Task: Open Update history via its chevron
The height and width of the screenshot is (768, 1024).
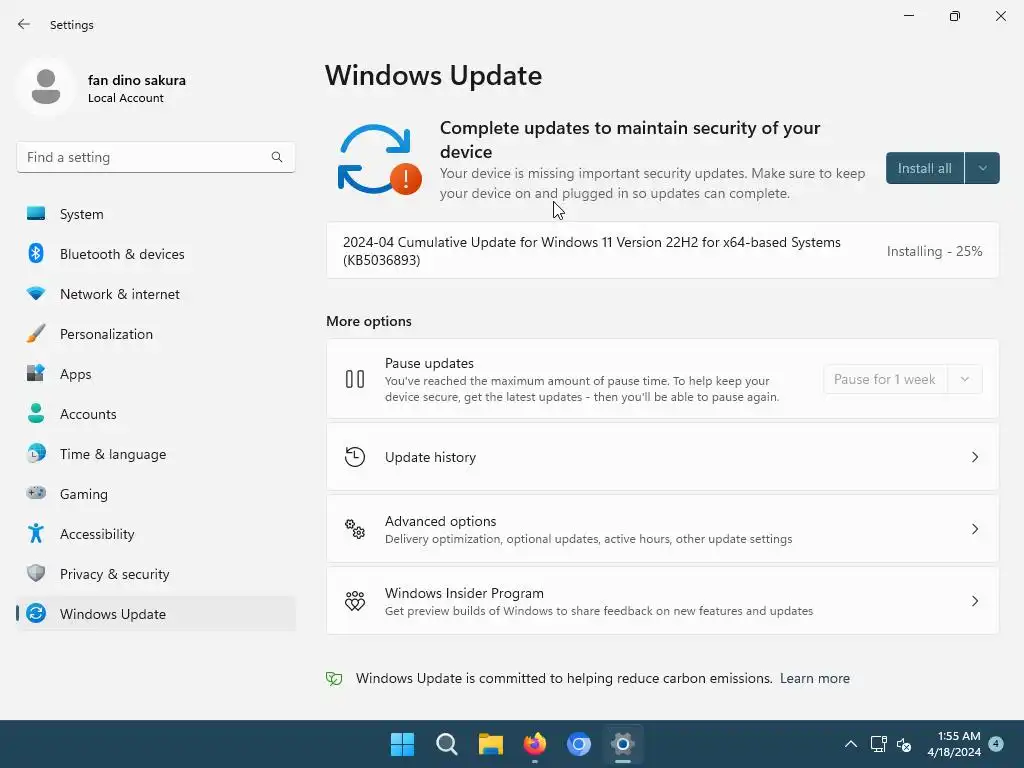Action: tap(974, 456)
